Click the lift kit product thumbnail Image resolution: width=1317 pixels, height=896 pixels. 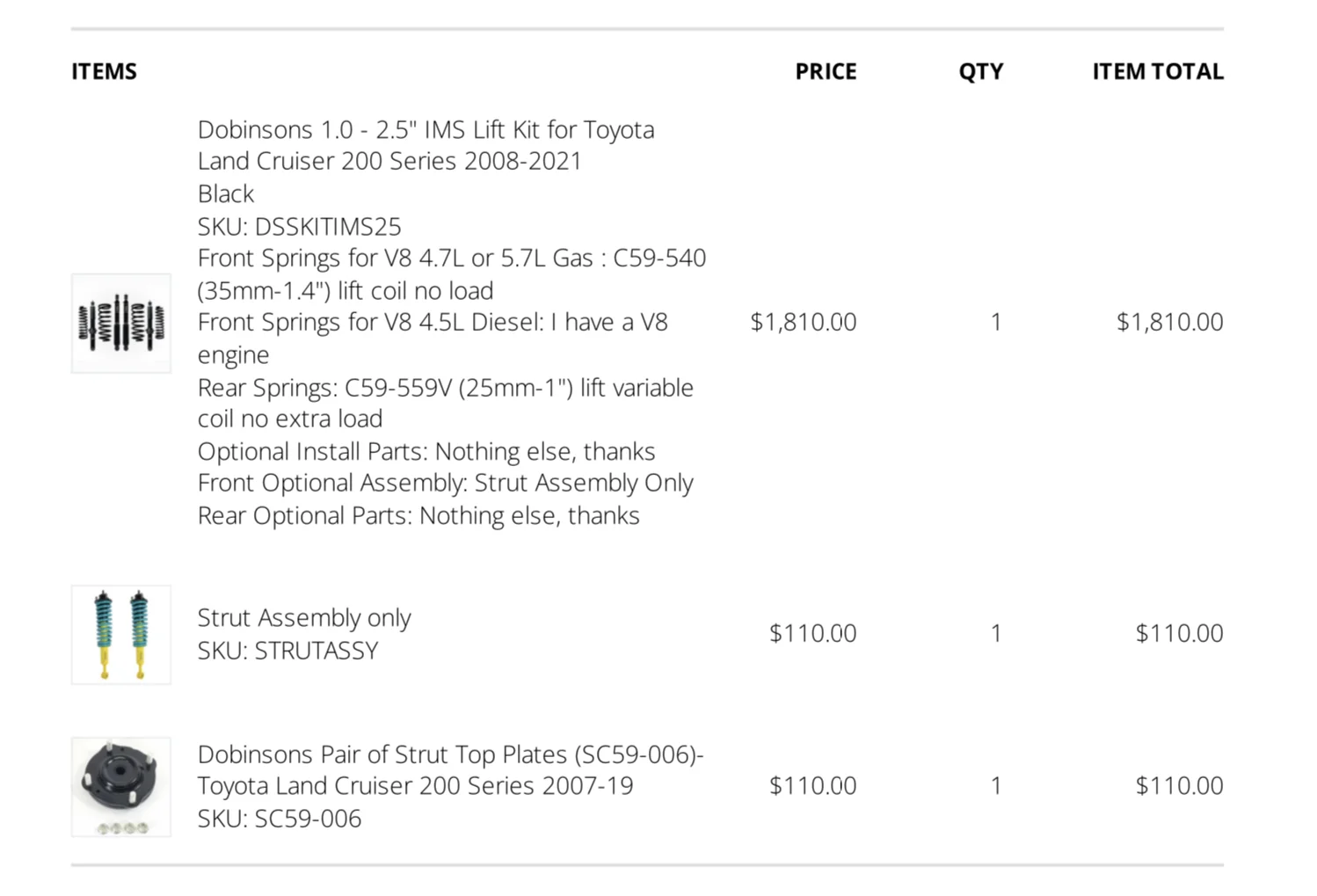[x=121, y=323]
